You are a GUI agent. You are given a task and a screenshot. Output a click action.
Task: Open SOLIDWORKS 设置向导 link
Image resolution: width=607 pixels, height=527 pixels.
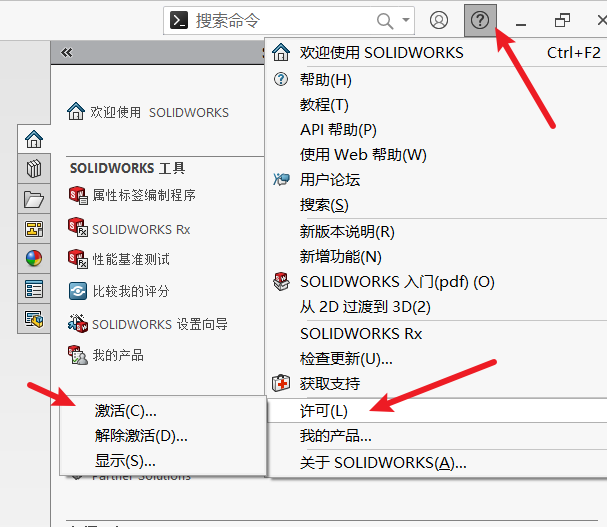(x=159, y=324)
